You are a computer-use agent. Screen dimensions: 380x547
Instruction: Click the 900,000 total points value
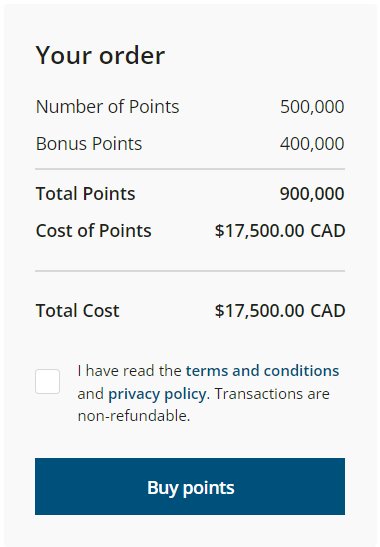point(312,194)
